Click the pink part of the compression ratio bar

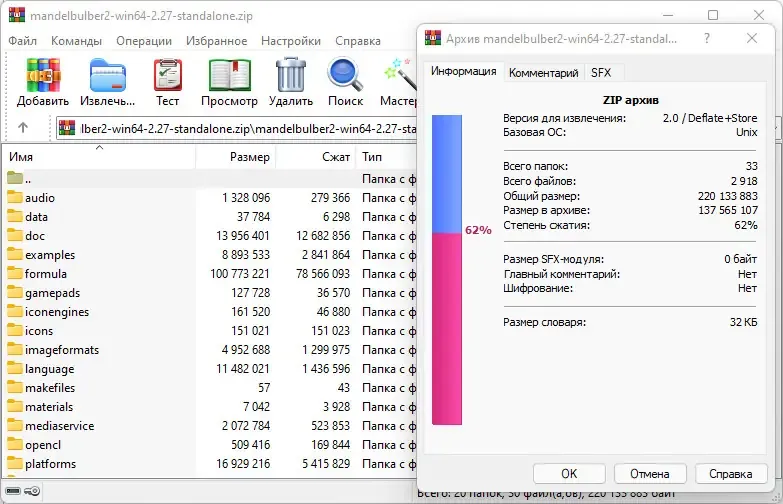click(447, 329)
